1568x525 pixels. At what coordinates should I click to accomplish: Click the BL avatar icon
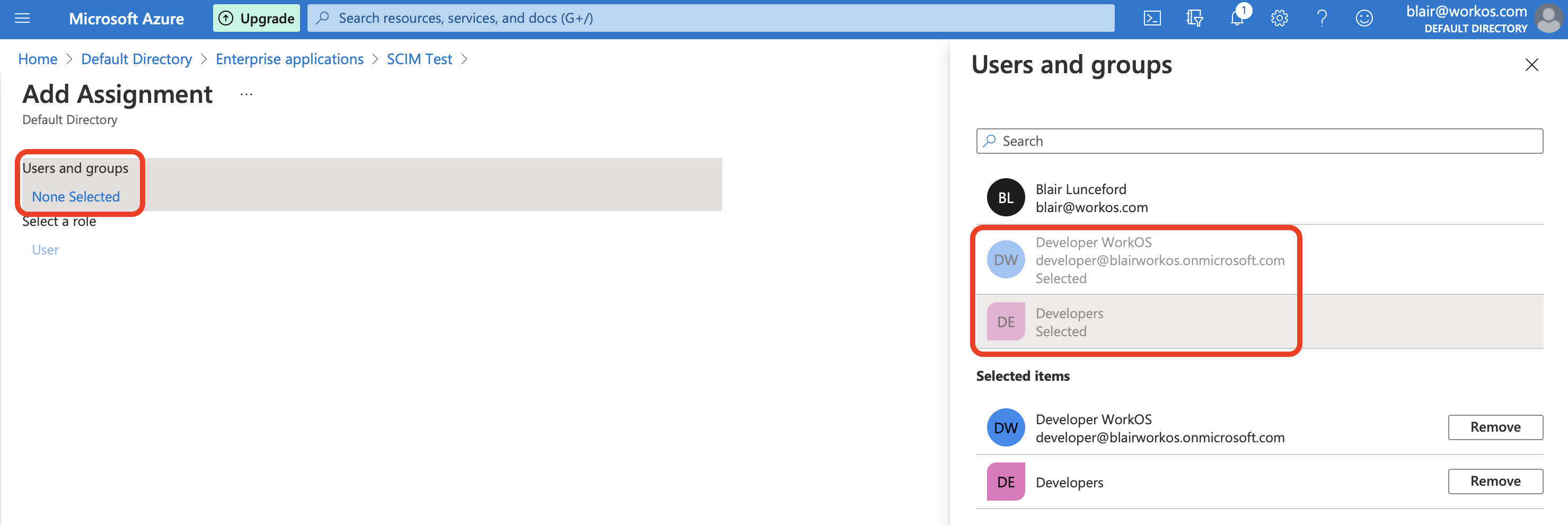pos(1006,197)
